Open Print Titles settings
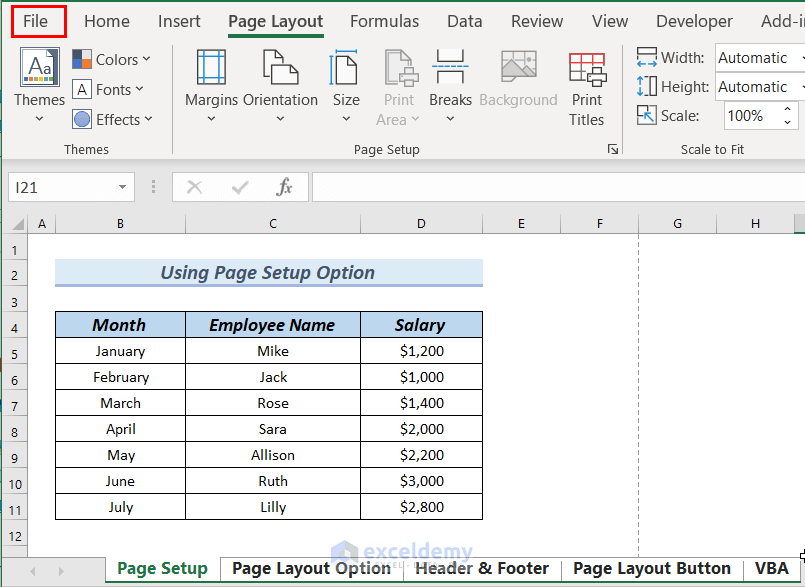Viewport: 805px width, 587px height. (587, 85)
